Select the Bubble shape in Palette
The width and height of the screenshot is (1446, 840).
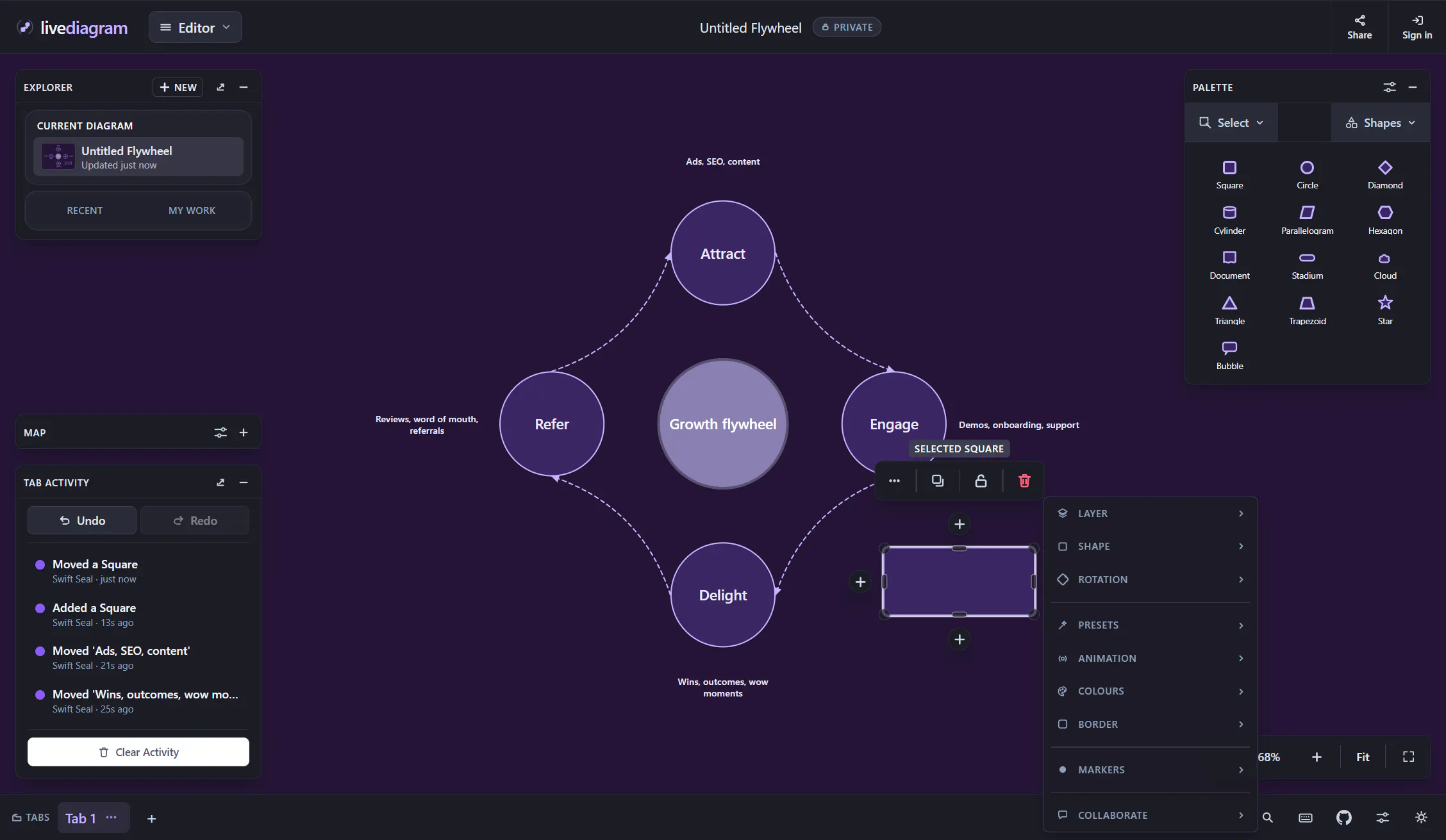1229,355
